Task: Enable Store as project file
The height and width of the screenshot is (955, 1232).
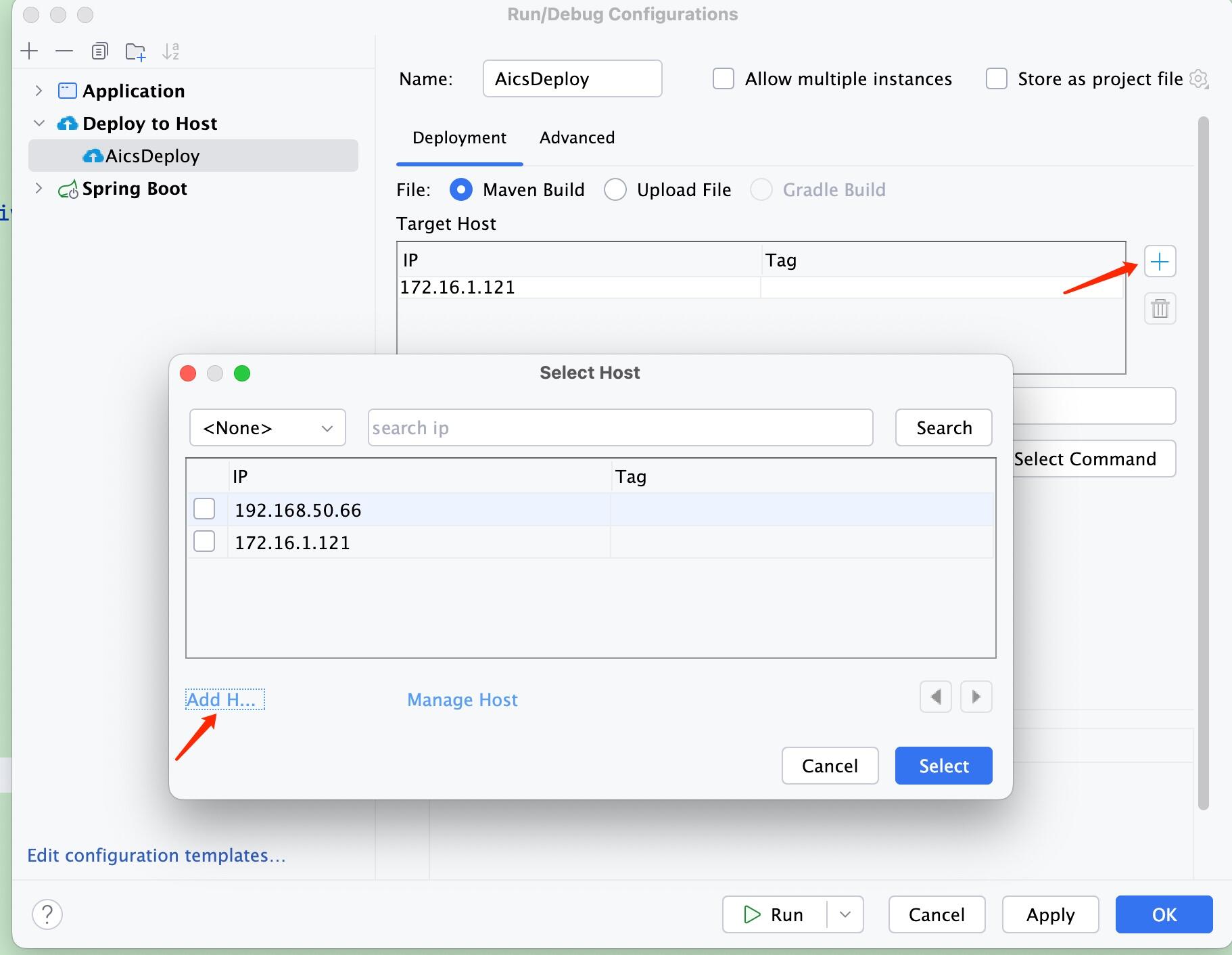Action: tap(996, 78)
